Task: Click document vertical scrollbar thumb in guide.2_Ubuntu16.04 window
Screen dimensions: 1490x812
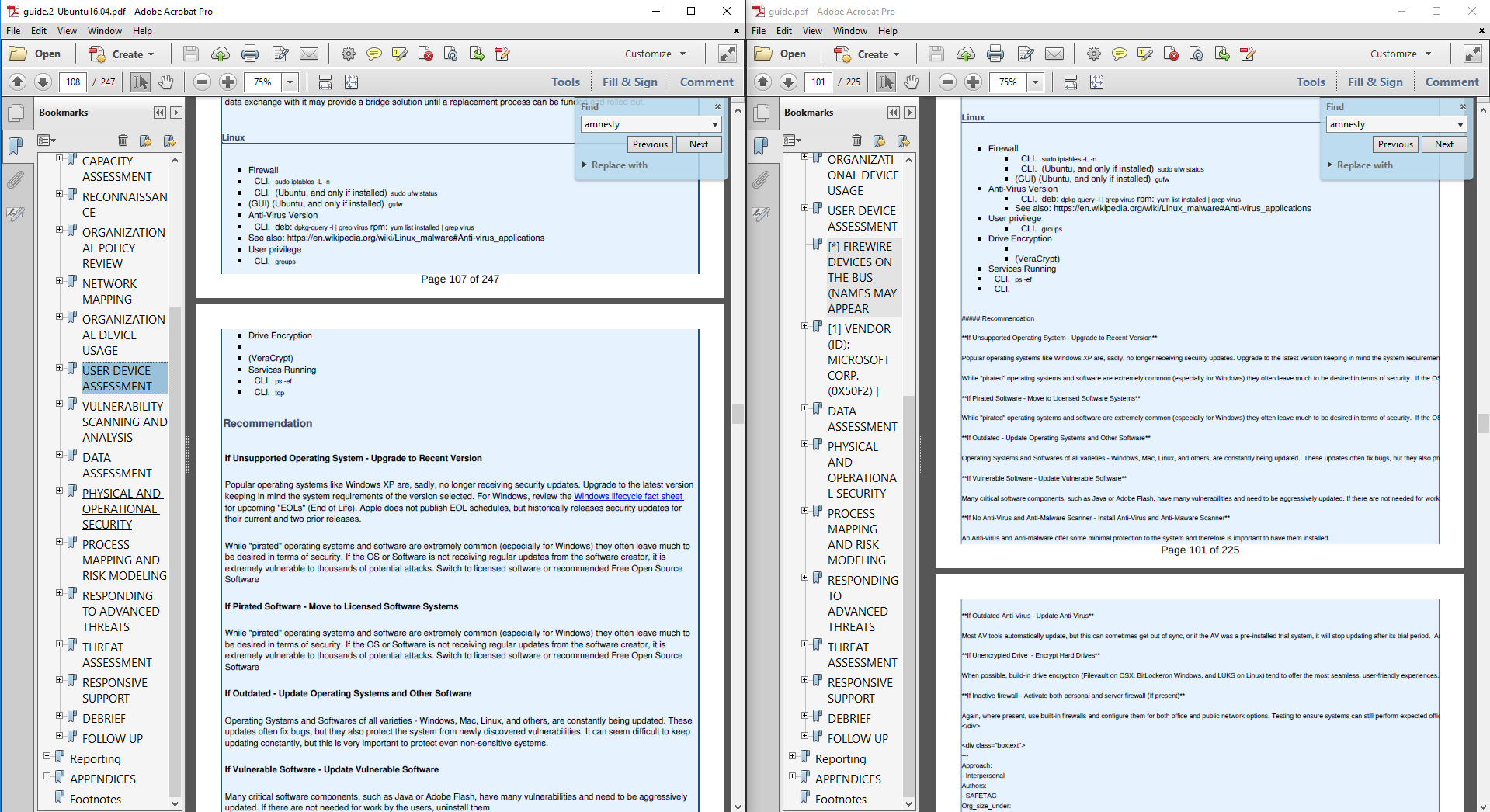Action: (x=738, y=414)
